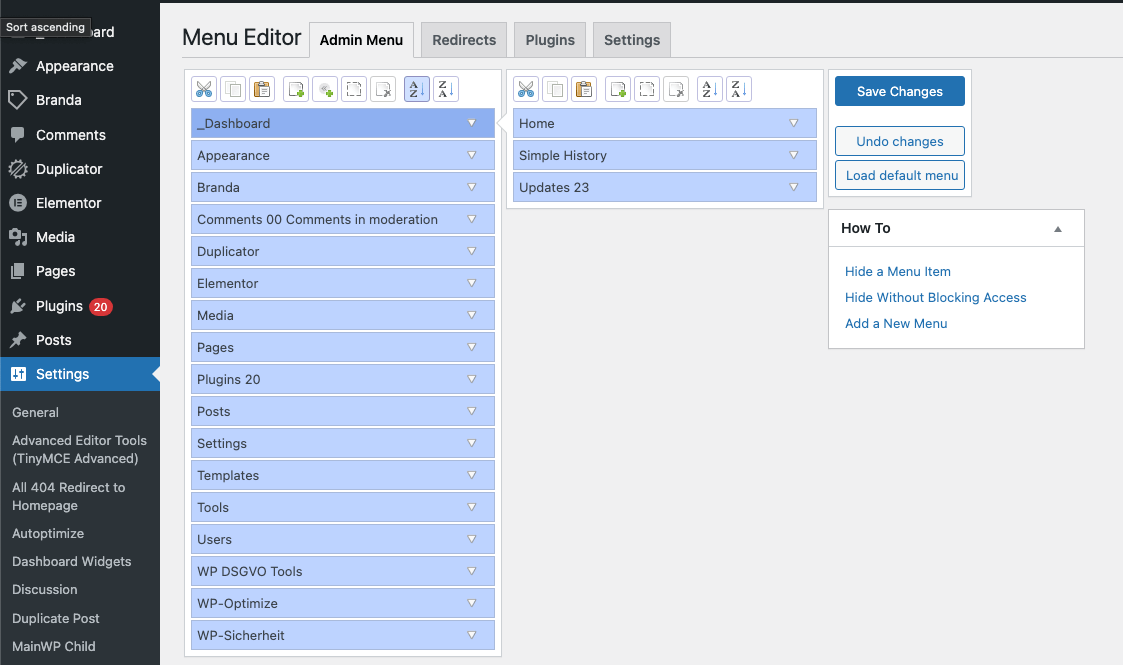Expand the Home submenu item arrow
This screenshot has width=1123, height=665.
(794, 123)
